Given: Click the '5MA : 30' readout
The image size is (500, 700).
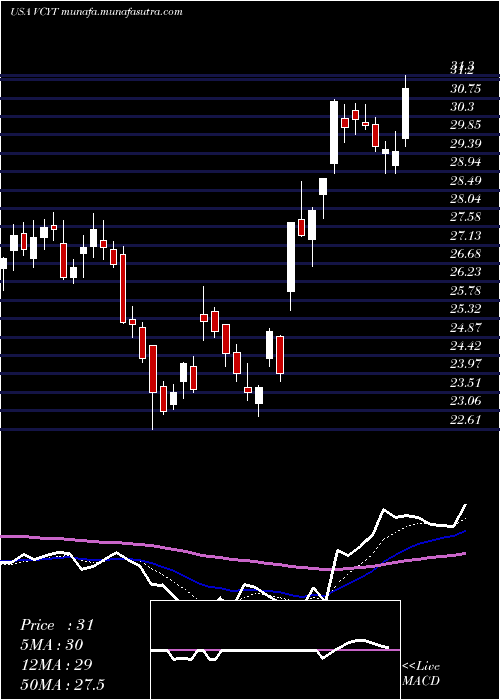Looking at the screenshot, I should coord(52,645).
